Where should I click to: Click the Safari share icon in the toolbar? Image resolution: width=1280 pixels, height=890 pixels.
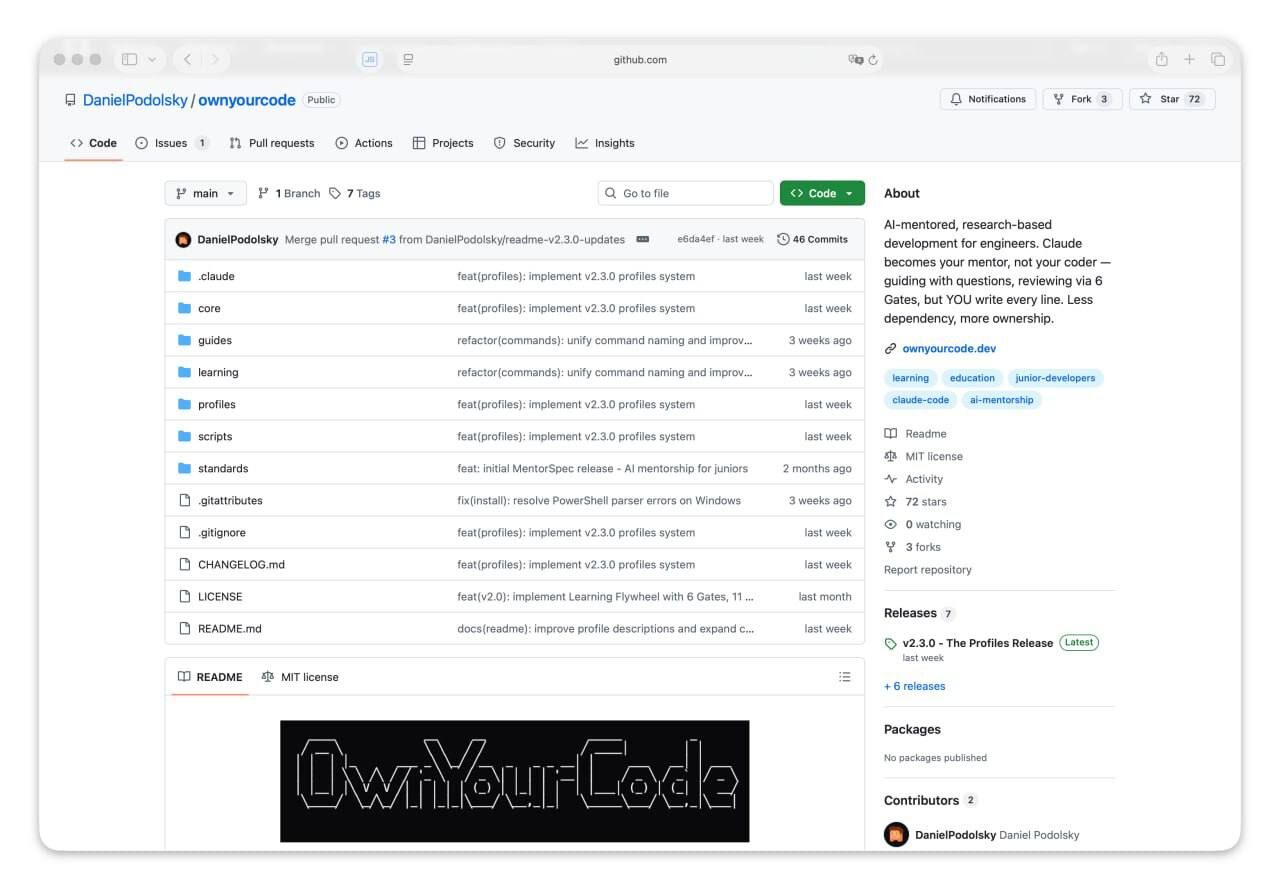tap(1161, 59)
